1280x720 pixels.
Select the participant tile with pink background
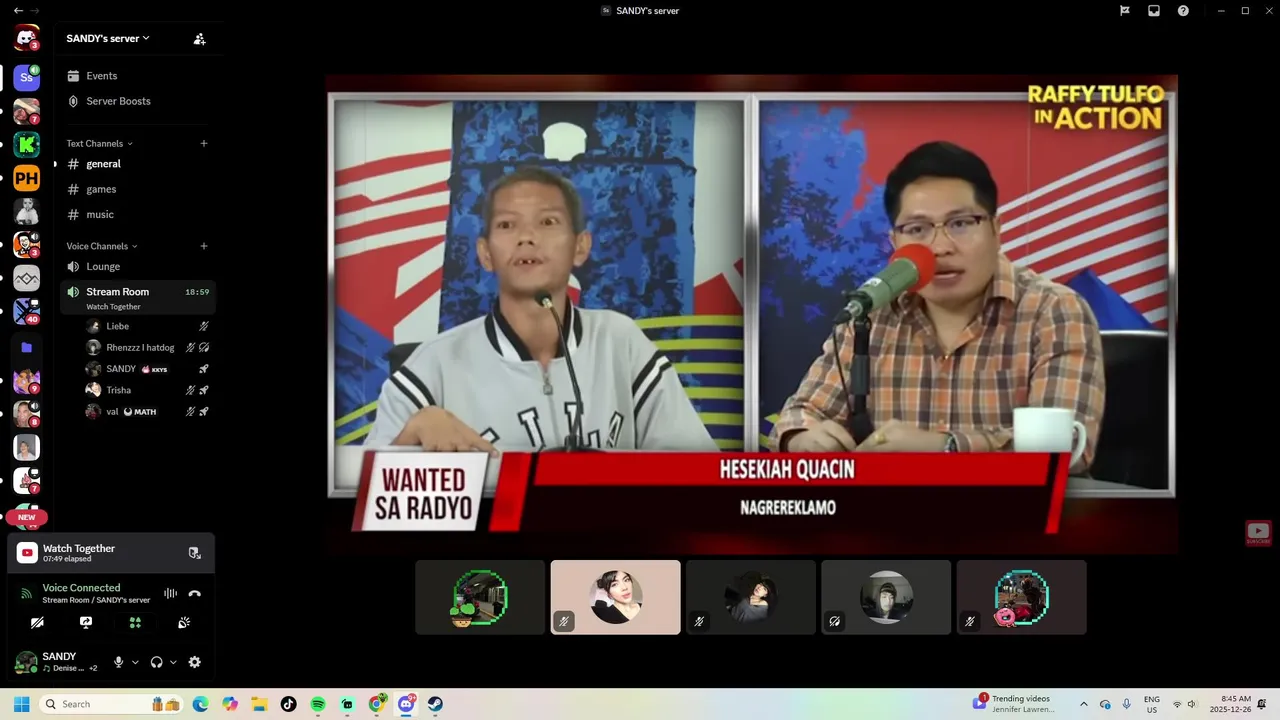[615, 597]
